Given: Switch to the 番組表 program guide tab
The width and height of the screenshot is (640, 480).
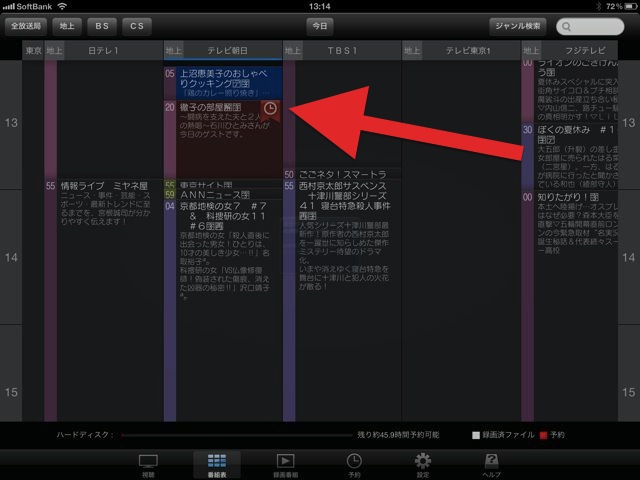Looking at the screenshot, I should (217, 465).
